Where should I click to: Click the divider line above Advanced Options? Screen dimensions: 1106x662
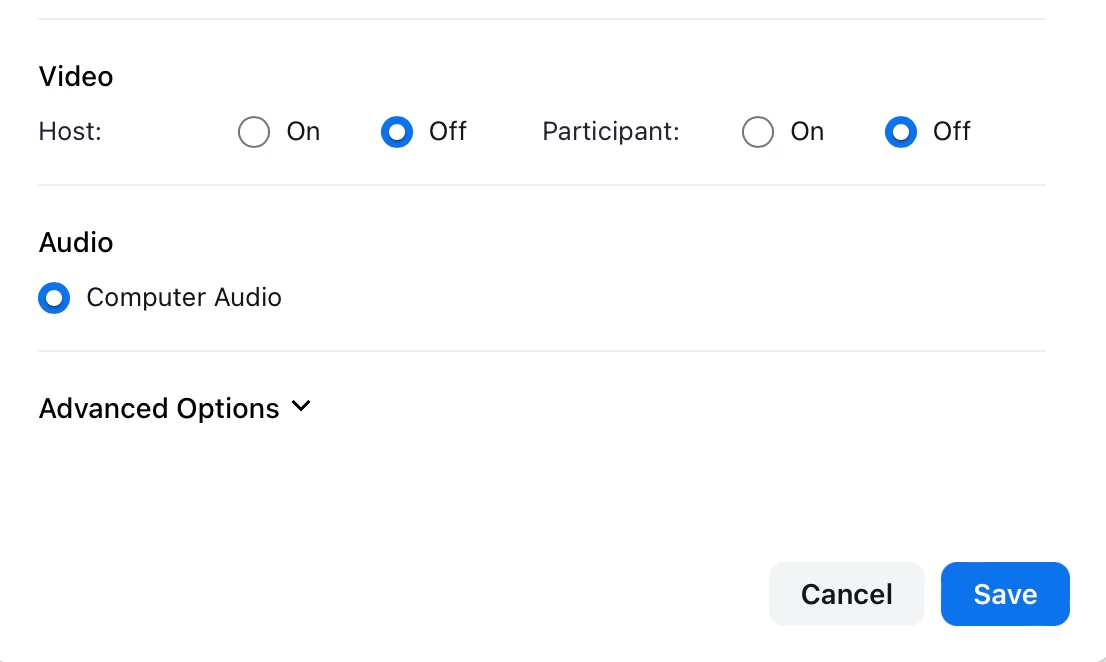(541, 351)
